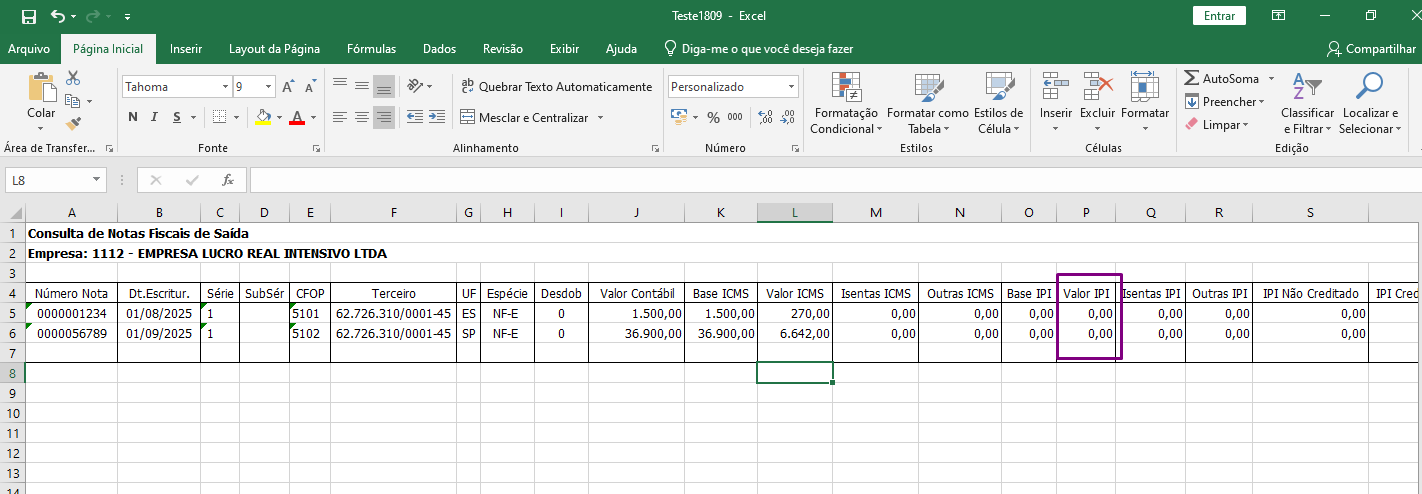This screenshot has width=1422, height=494.
Task: Switch to the Fórmulas tab
Action: 371,49
